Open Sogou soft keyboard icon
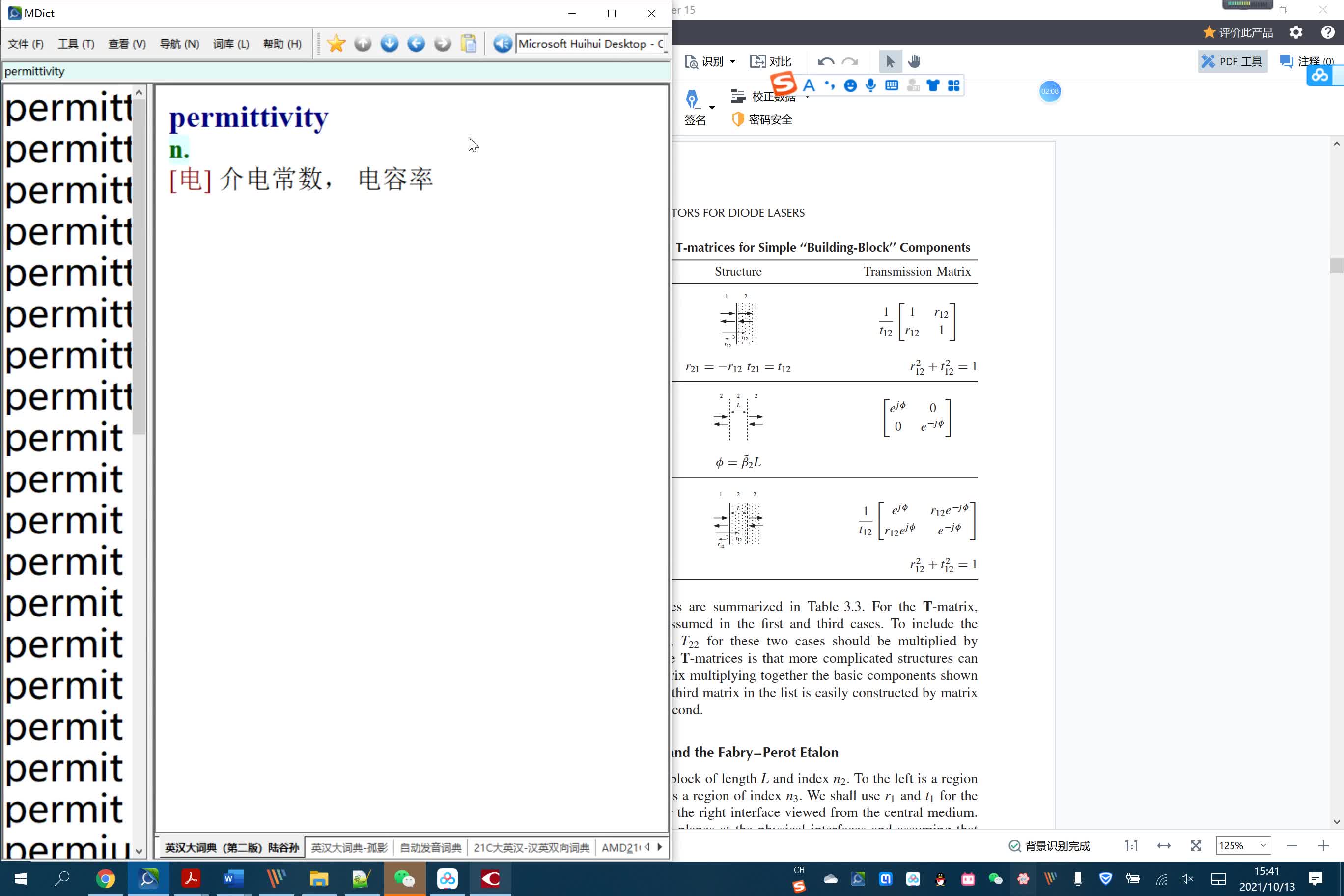Viewport: 1344px width, 896px height. tap(892, 85)
